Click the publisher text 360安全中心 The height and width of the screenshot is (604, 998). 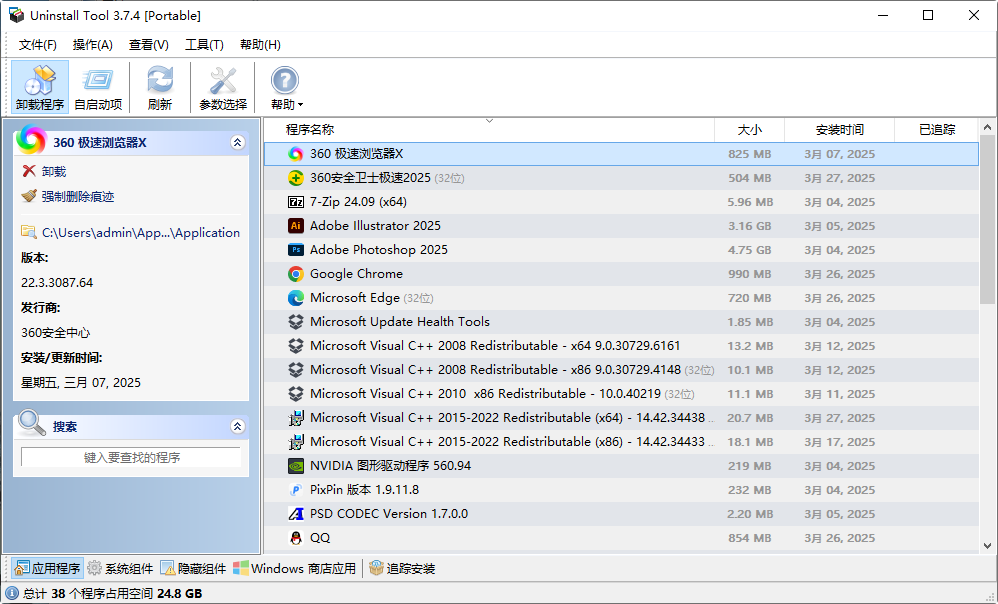click(x=56, y=333)
